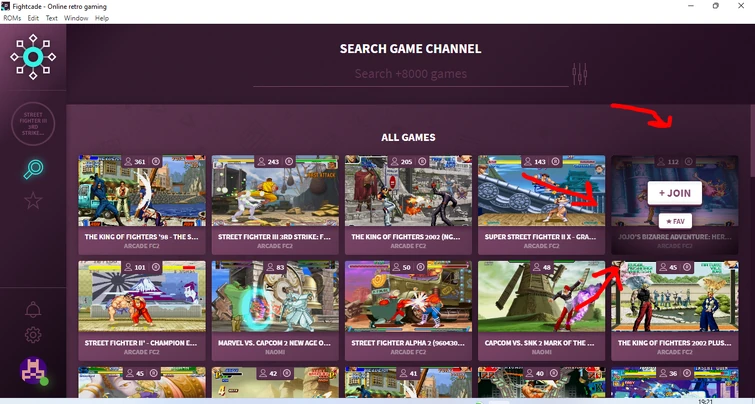Click the title 'THE KING OF FIGHTERS 2002 PLUS...'
Screen dimensions: 755x404
[675, 343]
